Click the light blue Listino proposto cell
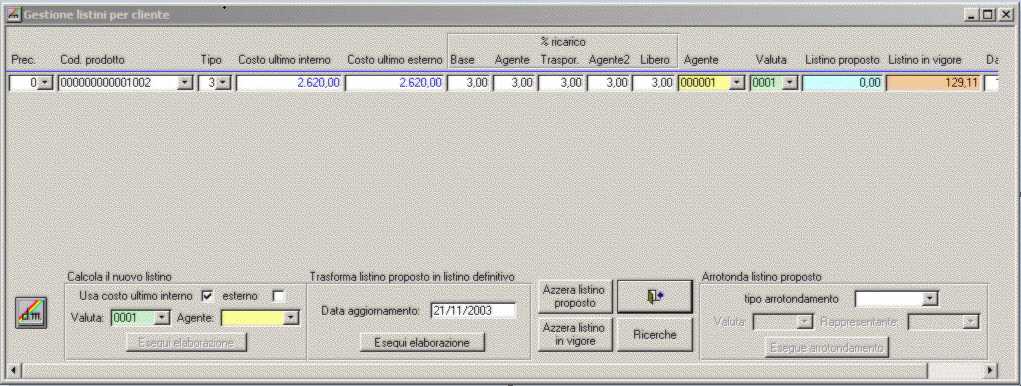1021x386 pixels. coord(843,83)
